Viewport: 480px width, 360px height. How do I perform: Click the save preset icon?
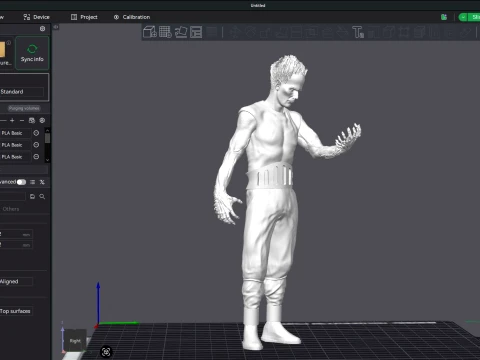pyautogui.click(x=32, y=197)
